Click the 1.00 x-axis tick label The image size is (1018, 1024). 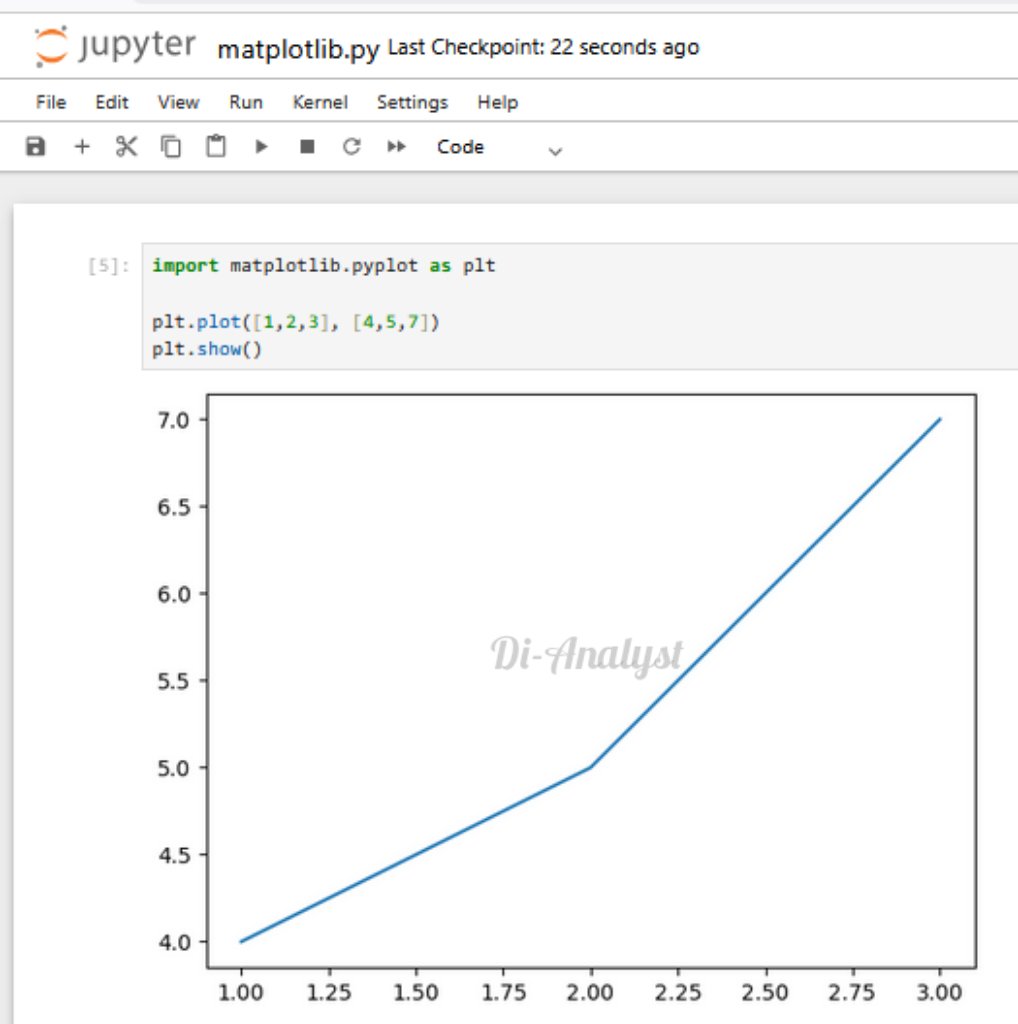click(x=241, y=993)
